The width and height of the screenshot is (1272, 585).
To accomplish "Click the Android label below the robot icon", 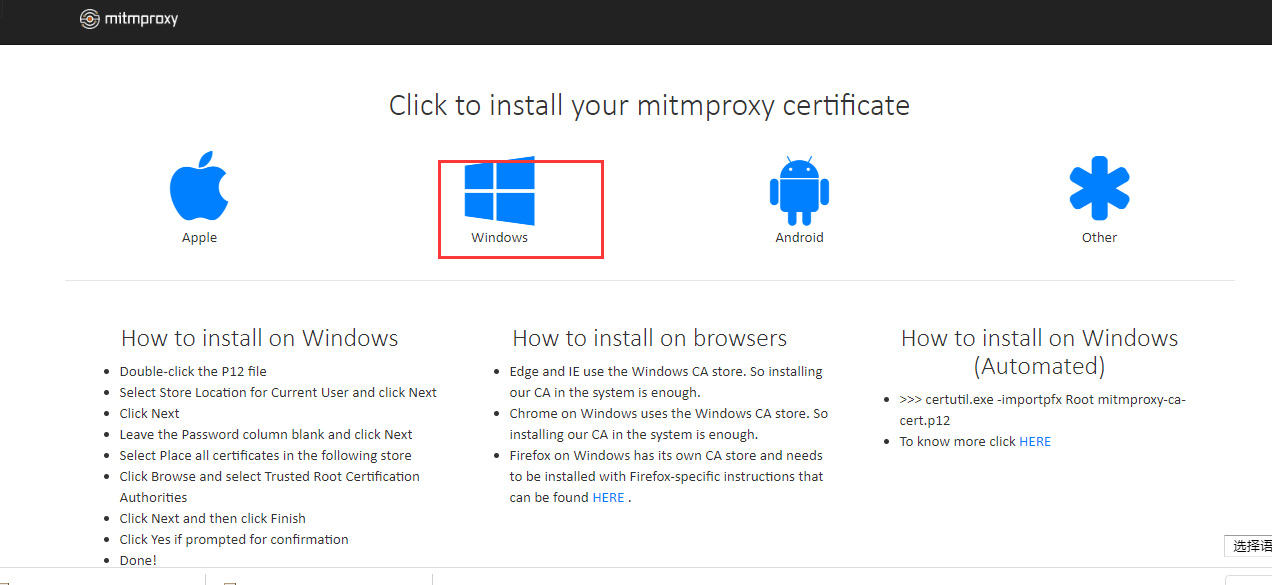I will pos(799,237).
